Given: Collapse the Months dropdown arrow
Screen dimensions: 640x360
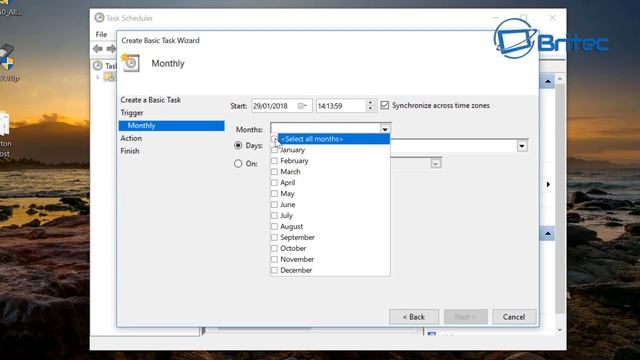Looking at the screenshot, I should tap(385, 129).
